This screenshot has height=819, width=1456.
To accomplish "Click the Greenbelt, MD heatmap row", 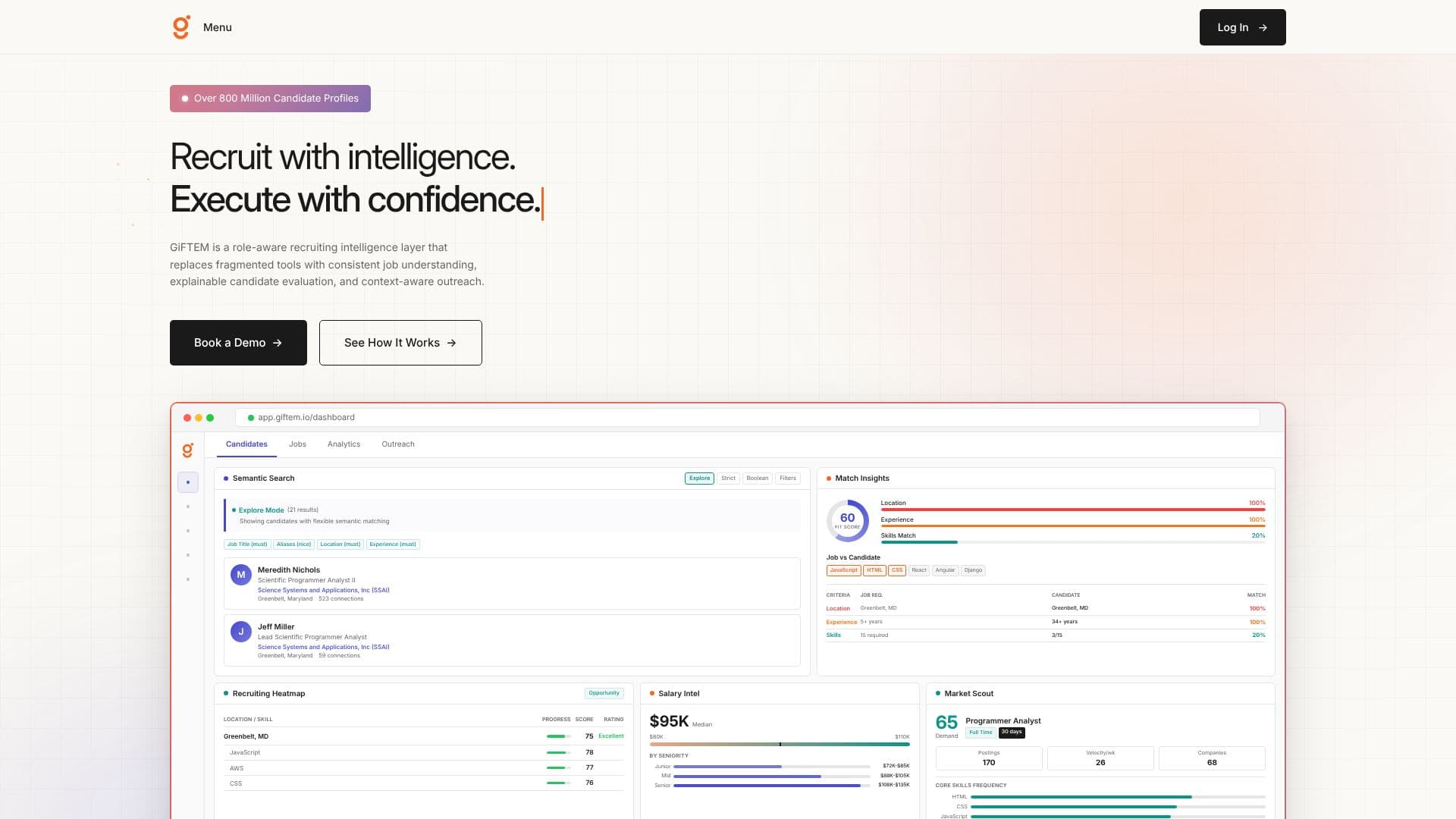I will pos(423,736).
